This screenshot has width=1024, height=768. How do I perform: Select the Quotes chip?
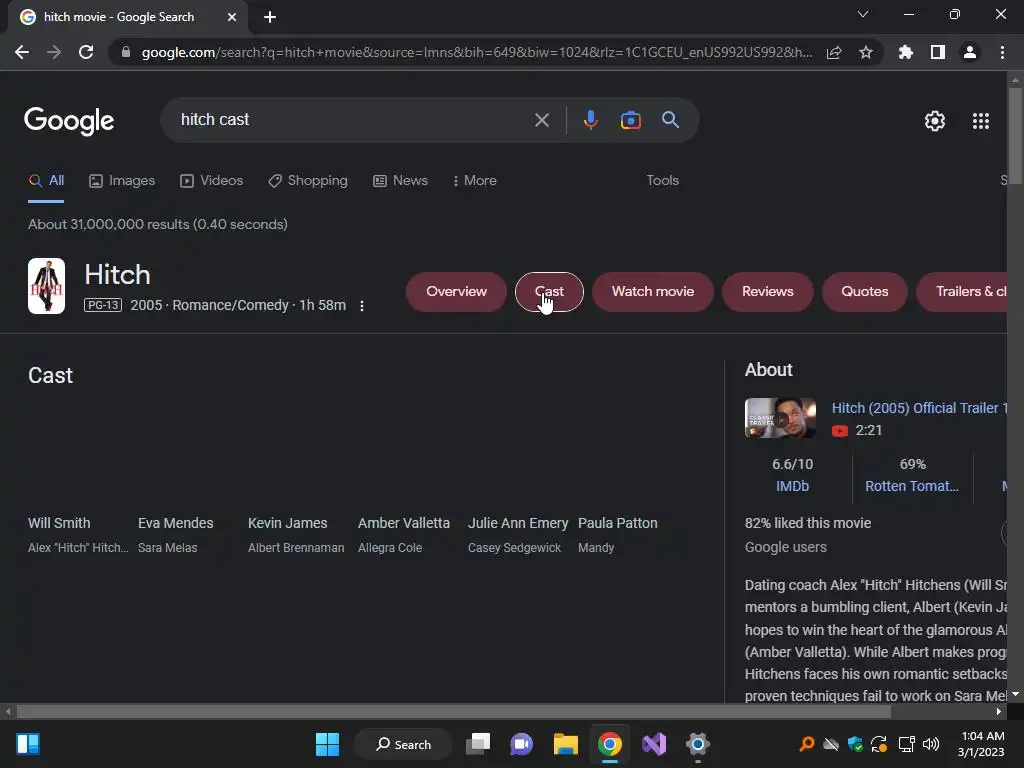[864, 292]
